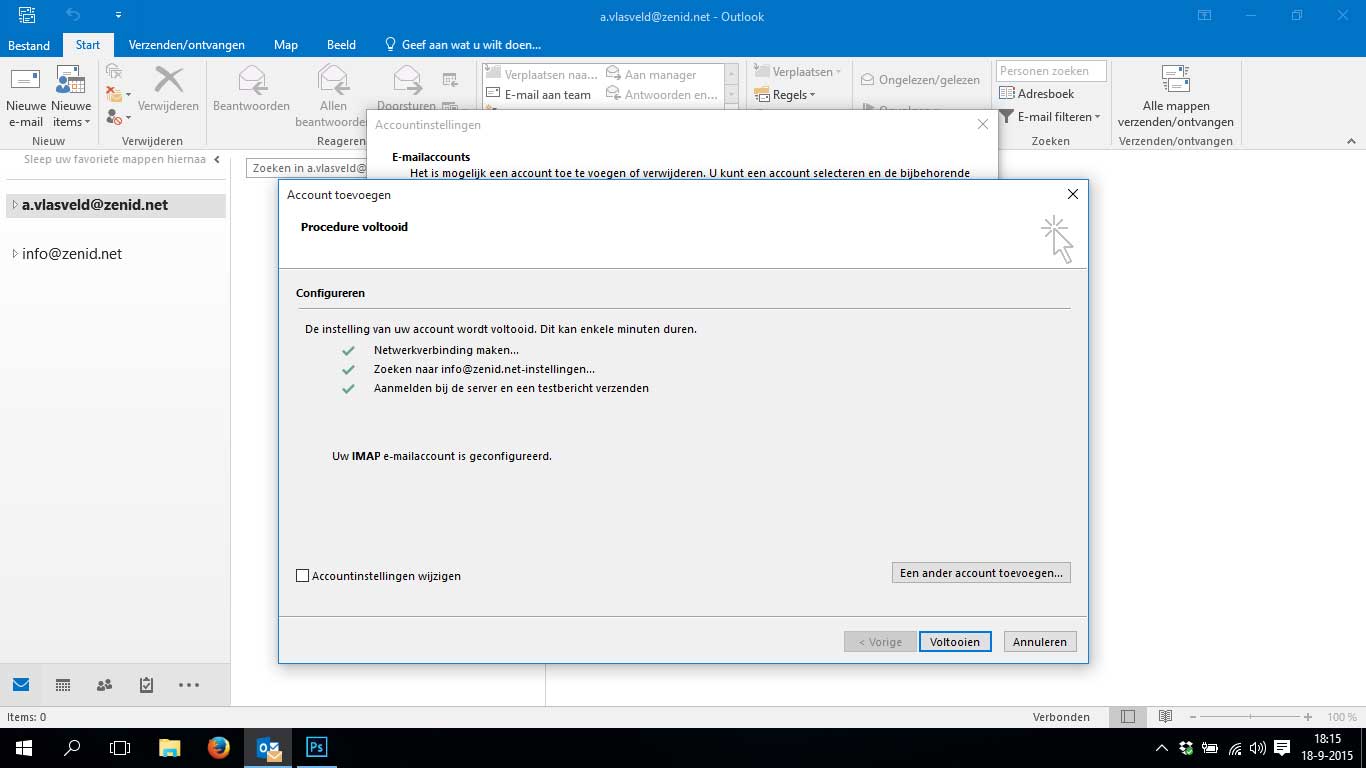Check the Accountinstellingen wijzigen checkbox
Image resolution: width=1366 pixels, height=768 pixels.
pos(303,576)
